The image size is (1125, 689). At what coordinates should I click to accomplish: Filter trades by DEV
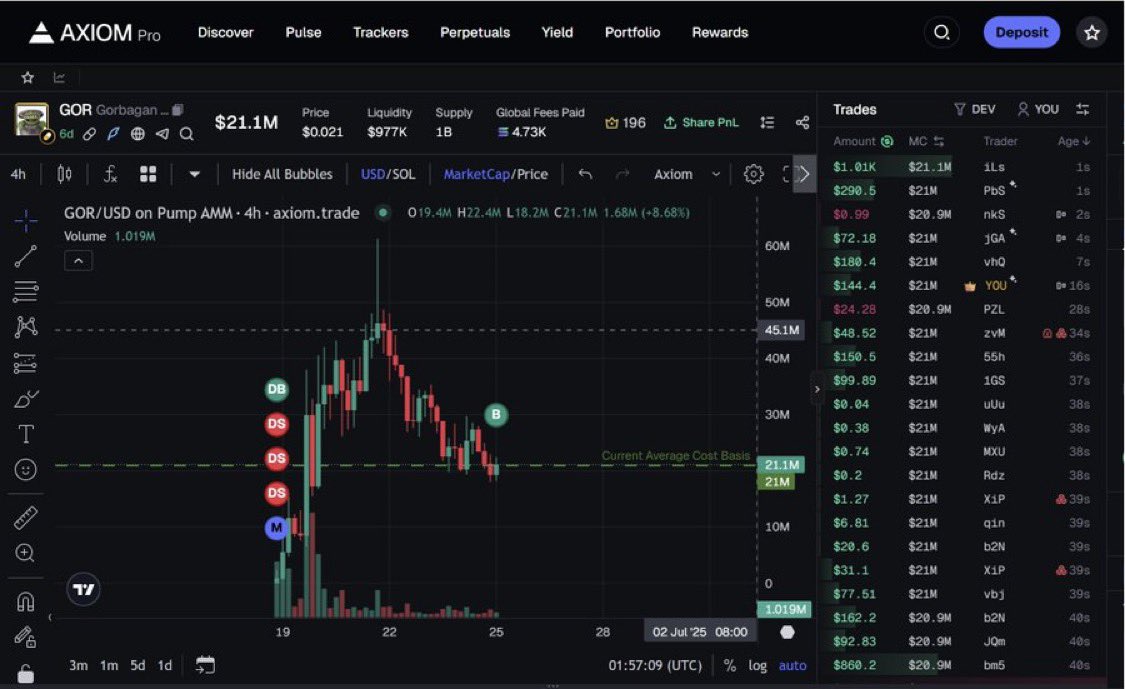pyautogui.click(x=974, y=109)
